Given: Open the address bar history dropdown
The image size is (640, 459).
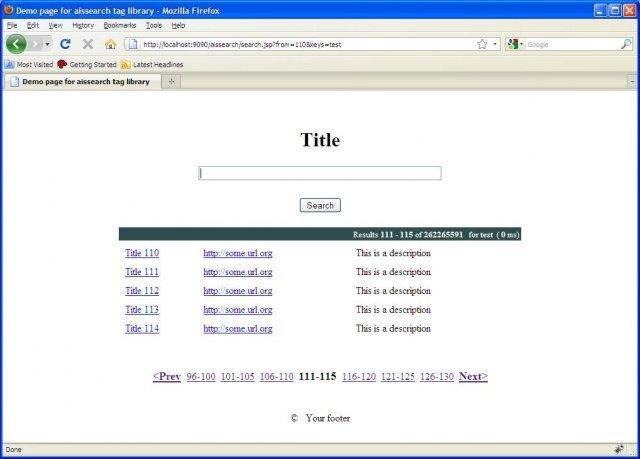Looking at the screenshot, I should click(x=495, y=44).
